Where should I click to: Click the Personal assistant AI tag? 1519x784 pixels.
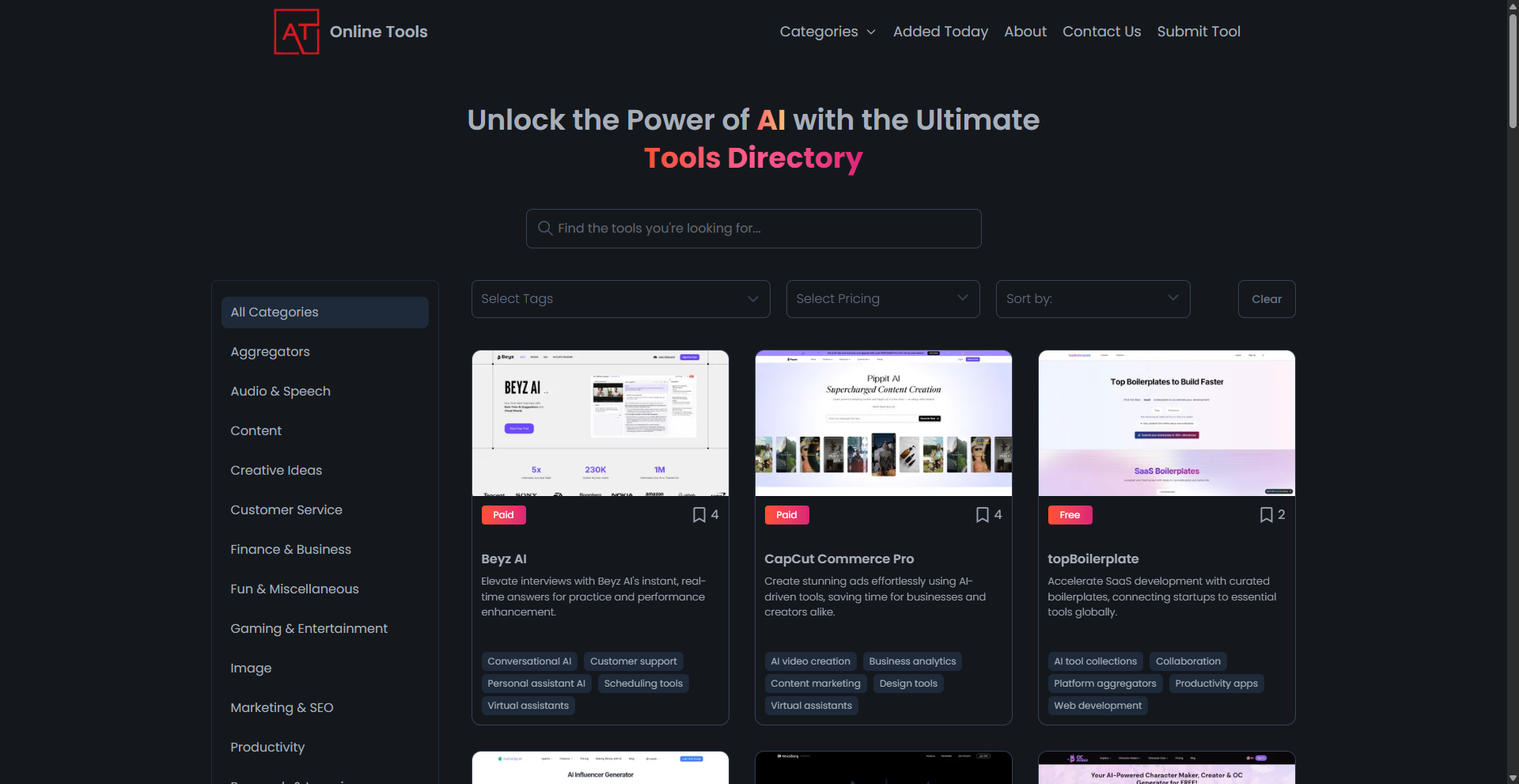[x=536, y=684]
